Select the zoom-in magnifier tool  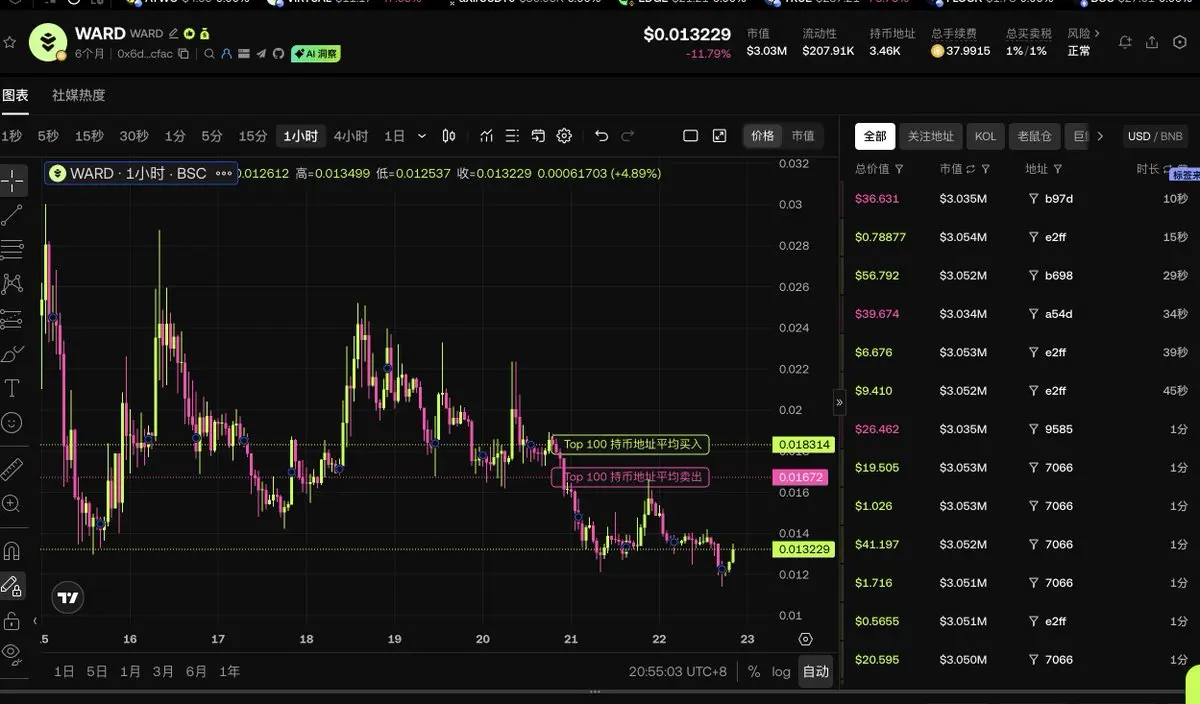point(12,503)
